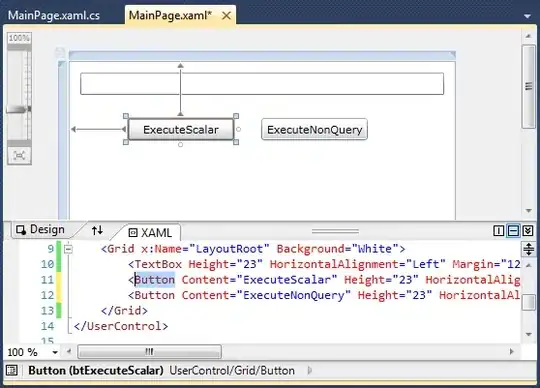Click the designer zoom slider thumb
Viewport: 540px width, 388px height.
(19, 109)
